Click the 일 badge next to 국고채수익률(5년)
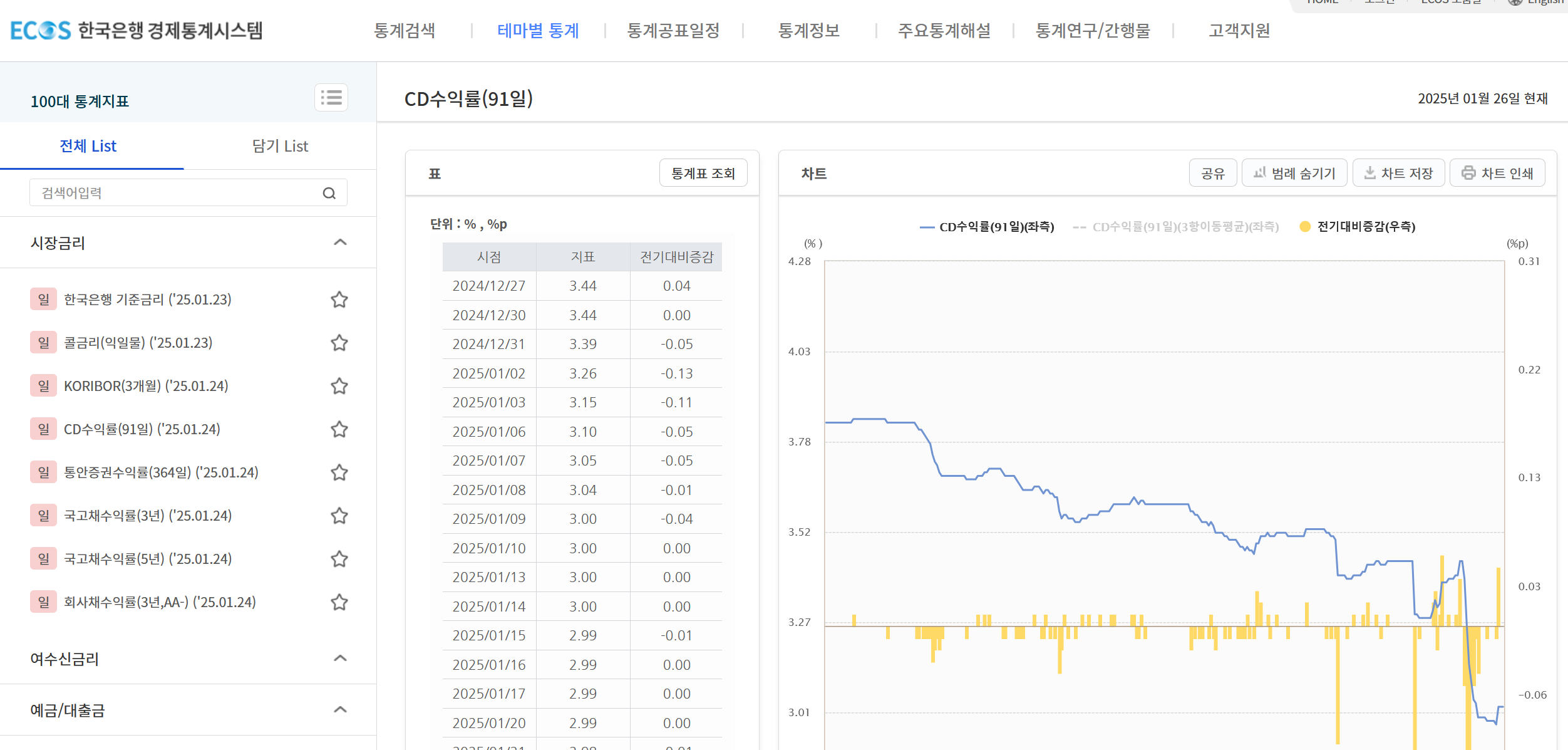This screenshot has height=750, width=1568. click(43, 559)
